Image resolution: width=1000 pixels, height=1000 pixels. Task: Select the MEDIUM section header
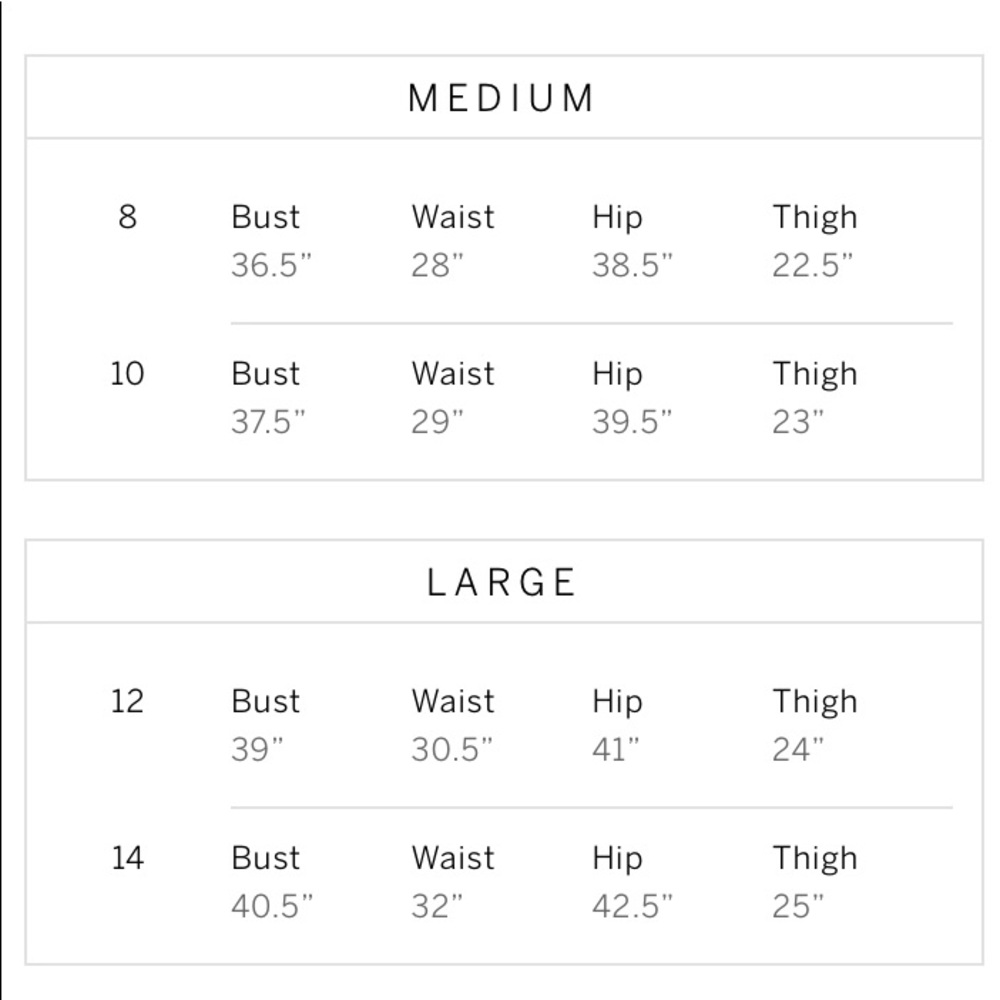click(x=501, y=98)
